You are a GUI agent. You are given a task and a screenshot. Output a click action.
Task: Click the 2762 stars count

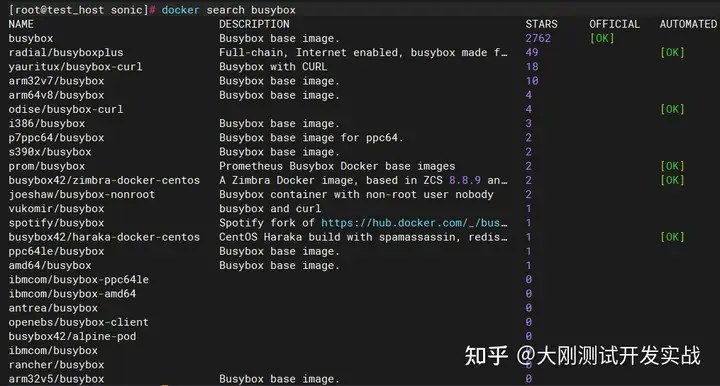[x=538, y=38]
